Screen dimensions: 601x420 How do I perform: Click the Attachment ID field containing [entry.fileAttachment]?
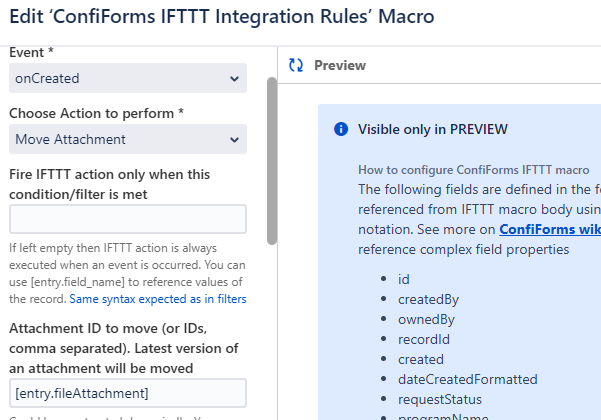128,393
